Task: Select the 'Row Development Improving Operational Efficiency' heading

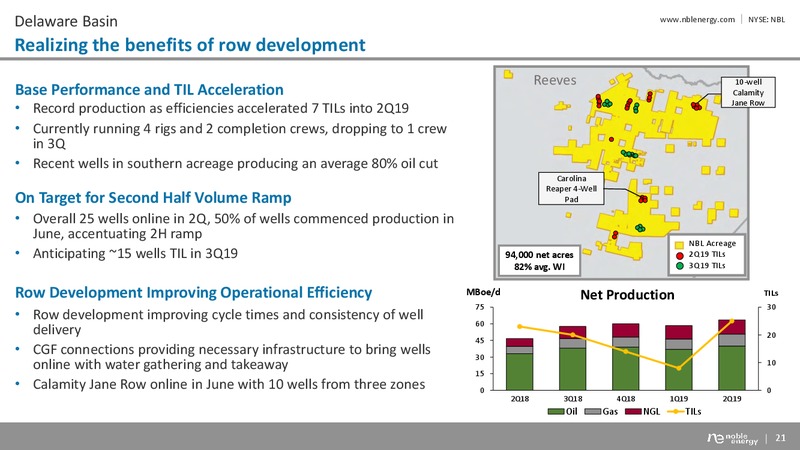Action: pyautogui.click(x=193, y=292)
